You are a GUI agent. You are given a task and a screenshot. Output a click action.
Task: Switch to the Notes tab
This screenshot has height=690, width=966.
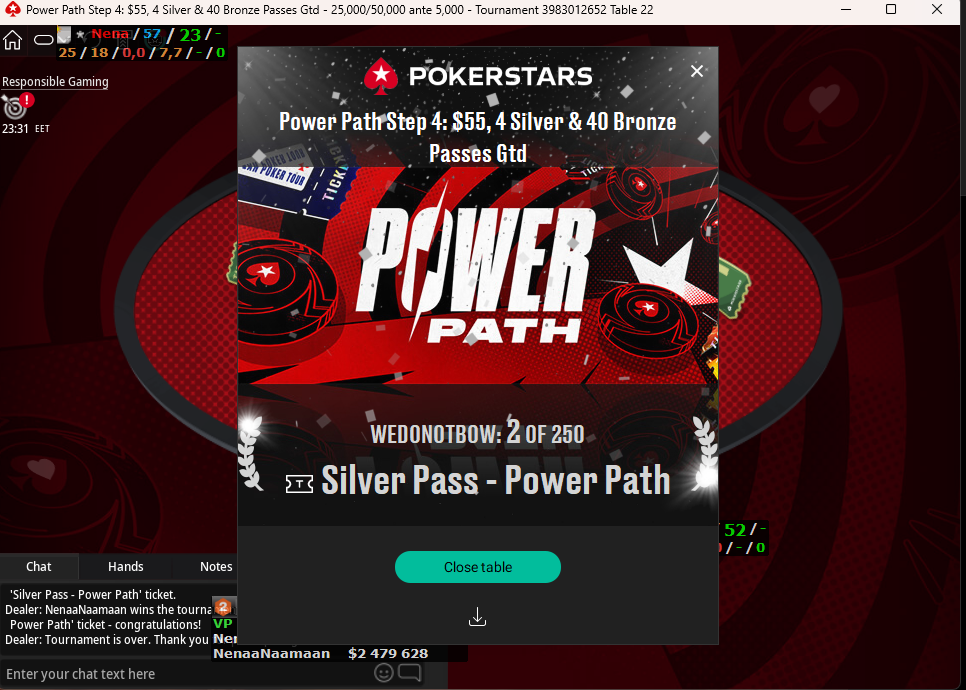[216, 566]
